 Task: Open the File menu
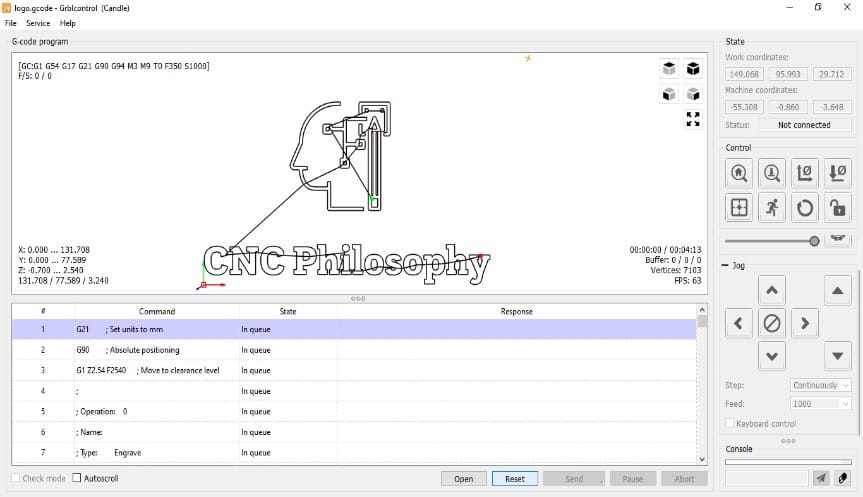click(x=10, y=23)
